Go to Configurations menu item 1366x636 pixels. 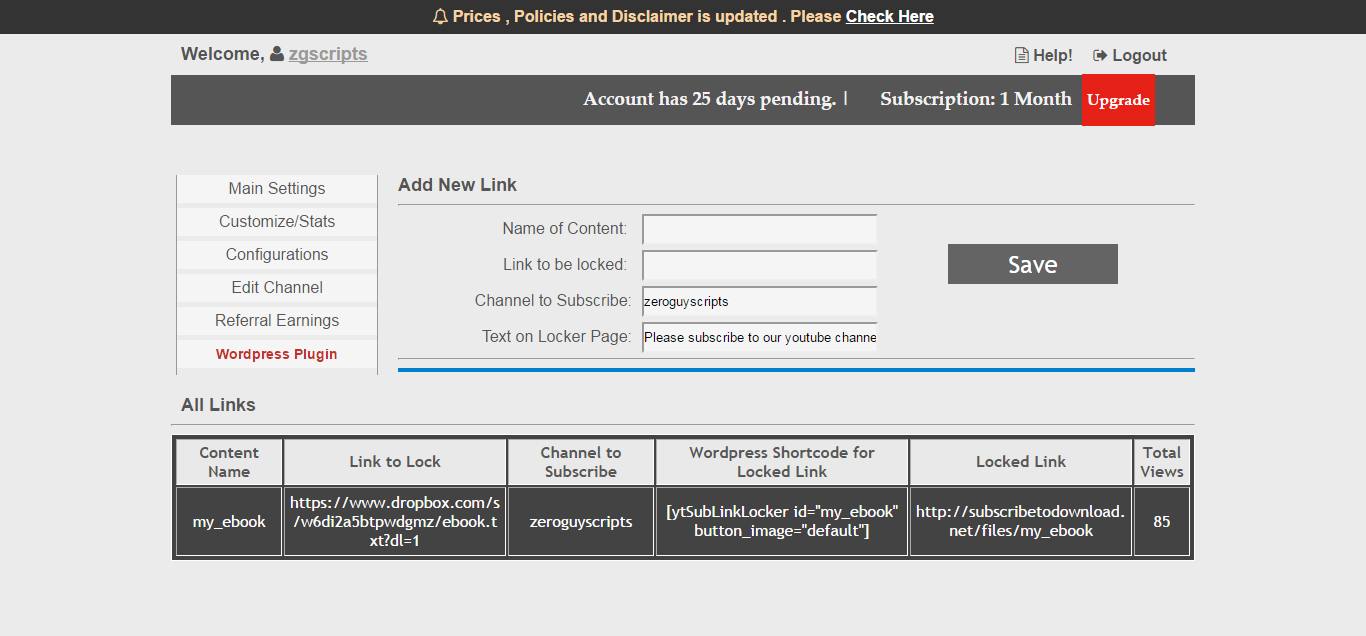[277, 255]
